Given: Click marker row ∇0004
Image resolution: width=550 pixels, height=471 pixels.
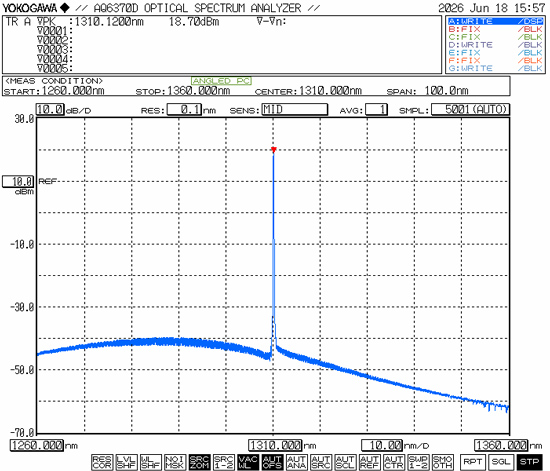Looking at the screenshot, I should coord(55,59).
